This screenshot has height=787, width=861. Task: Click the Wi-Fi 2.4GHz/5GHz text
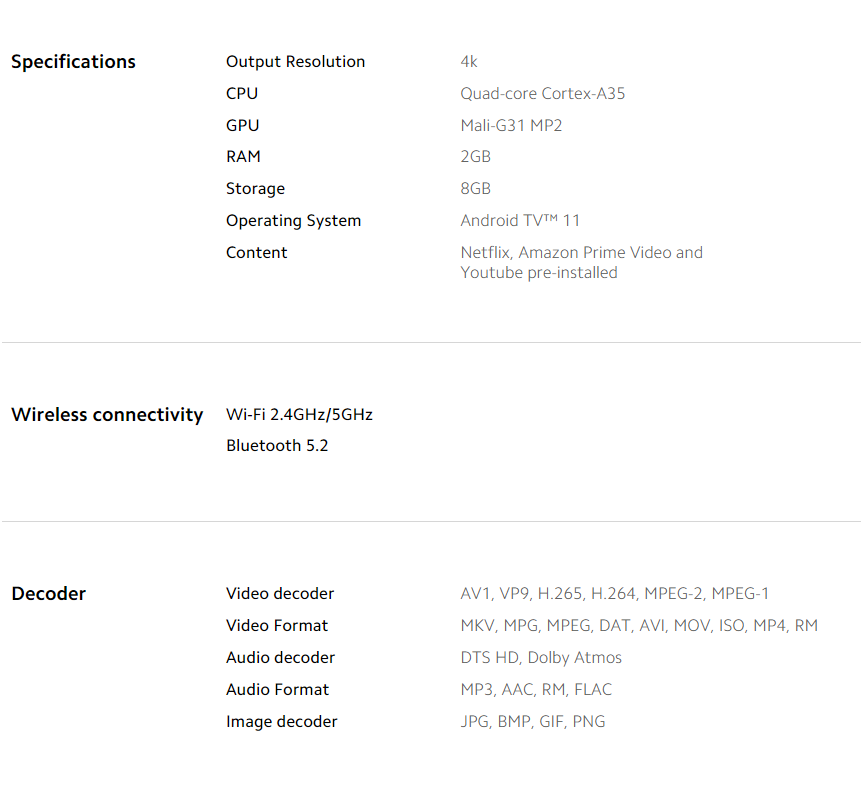click(299, 415)
